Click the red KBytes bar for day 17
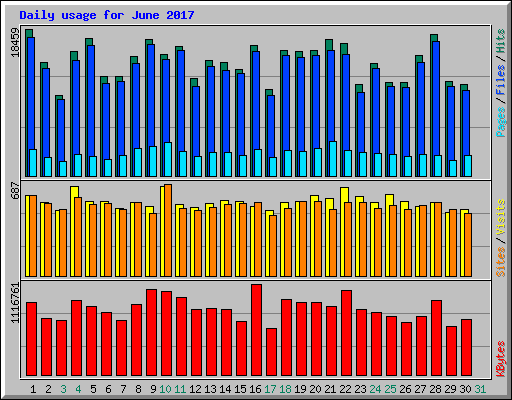This screenshot has width=512, height=400. pos(271,352)
